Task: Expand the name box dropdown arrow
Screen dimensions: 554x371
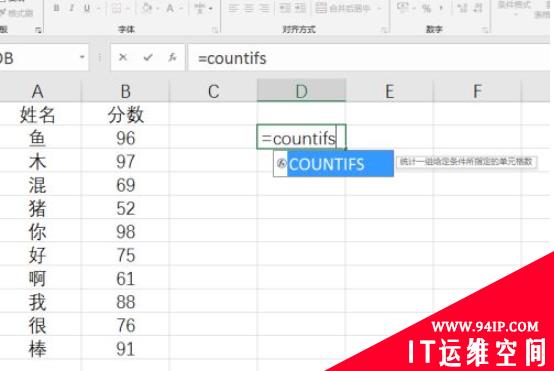Action: pos(82,57)
